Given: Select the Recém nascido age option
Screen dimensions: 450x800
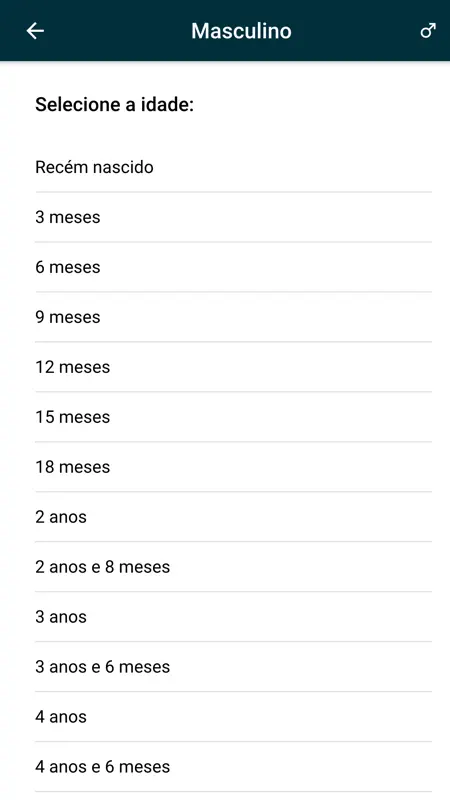Looking at the screenshot, I should click(x=234, y=167).
